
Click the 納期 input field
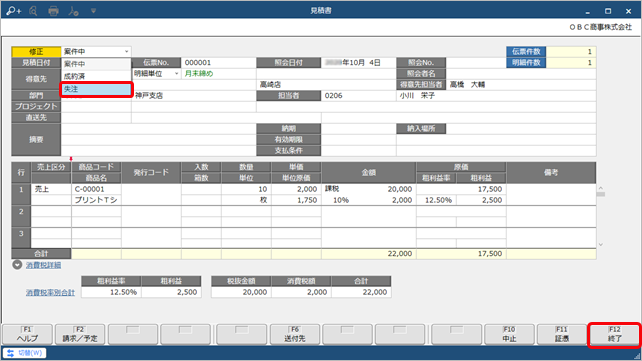pyautogui.click(x=358, y=129)
